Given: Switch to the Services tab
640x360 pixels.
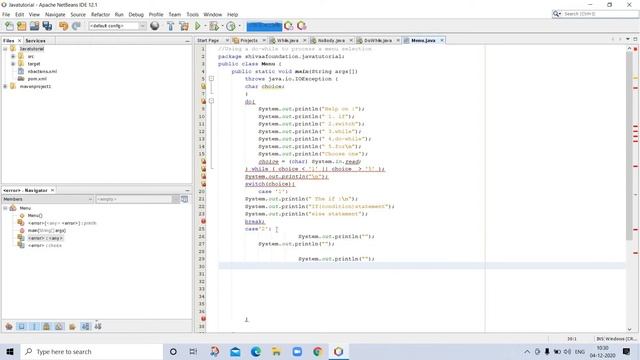Looking at the screenshot, I should [x=36, y=41].
